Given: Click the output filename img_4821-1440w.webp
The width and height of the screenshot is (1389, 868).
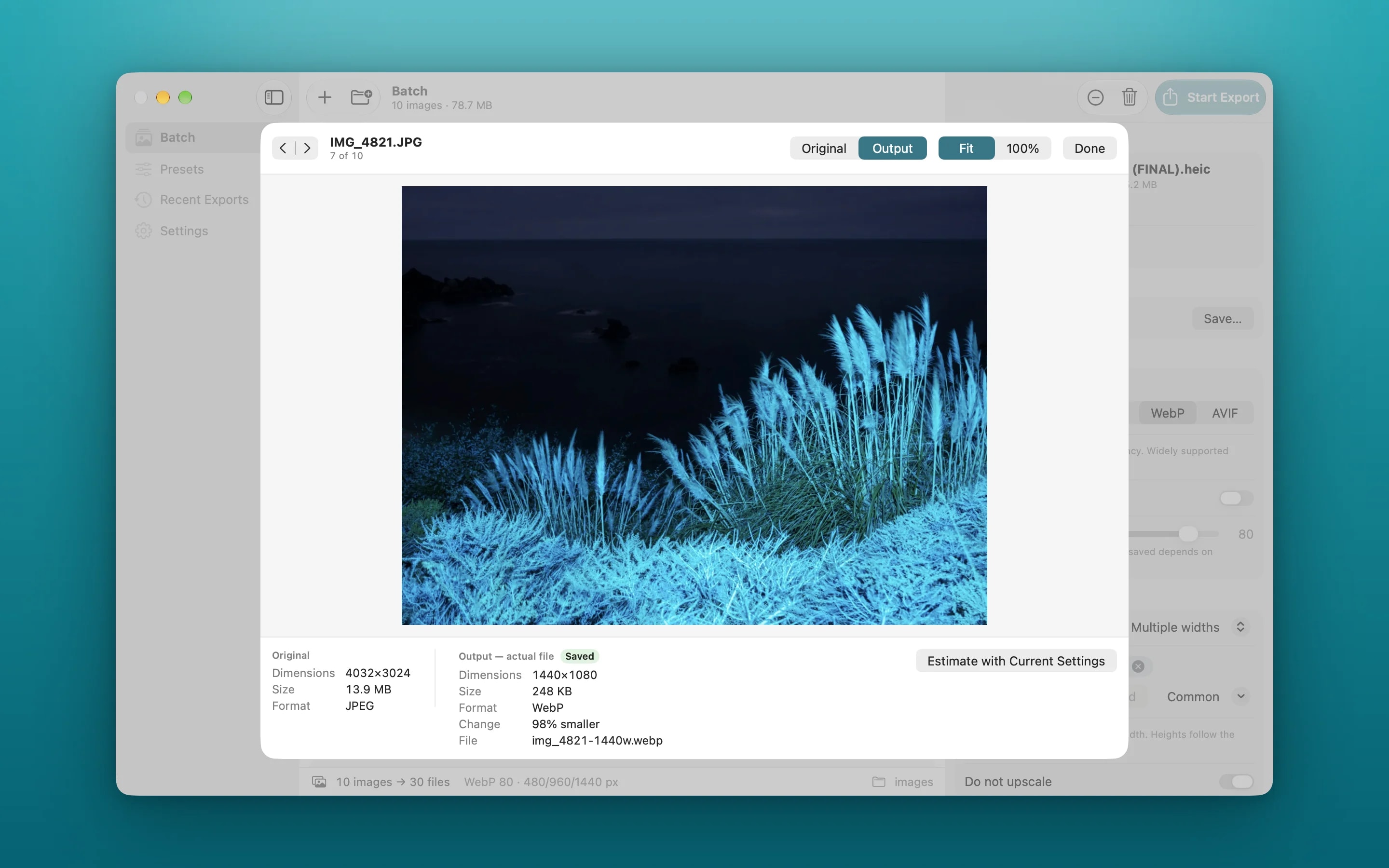Looking at the screenshot, I should [x=597, y=741].
